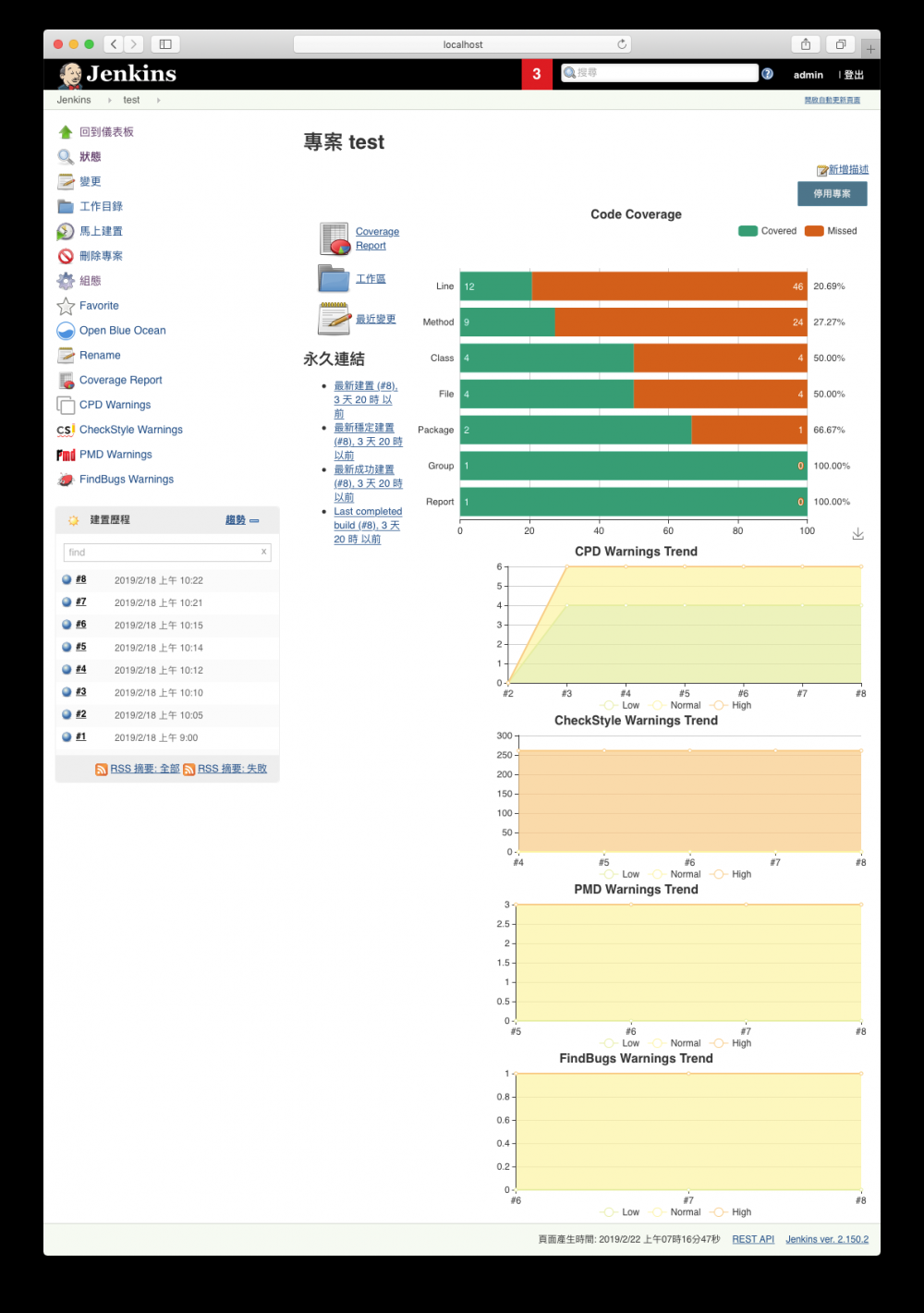Open project configuration via 組態 gear icon
924x1313 pixels.
click(65, 280)
